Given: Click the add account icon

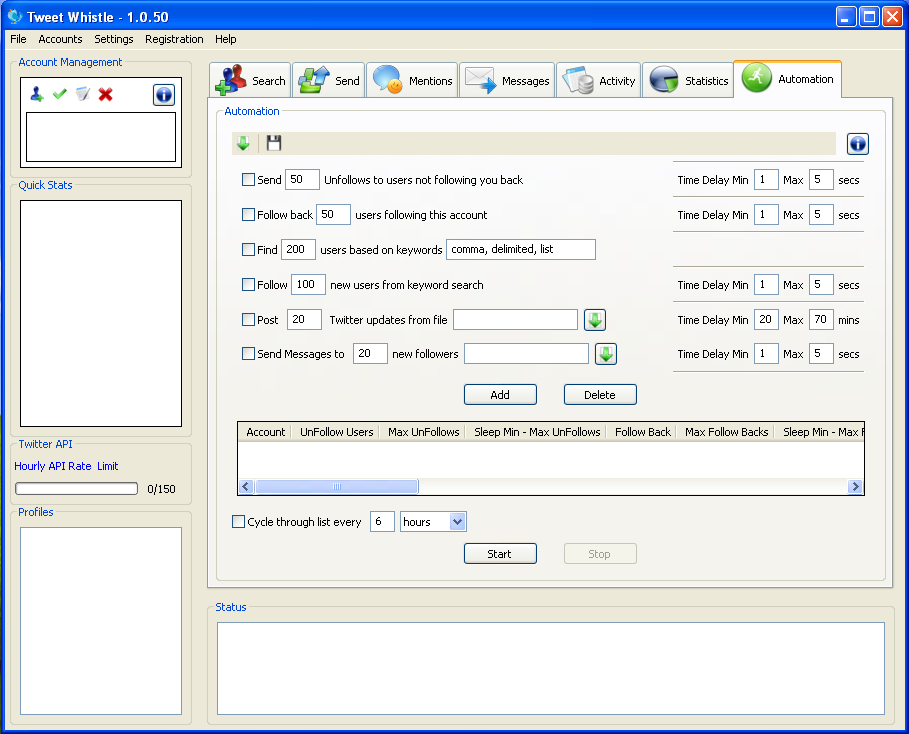Looking at the screenshot, I should click(37, 94).
